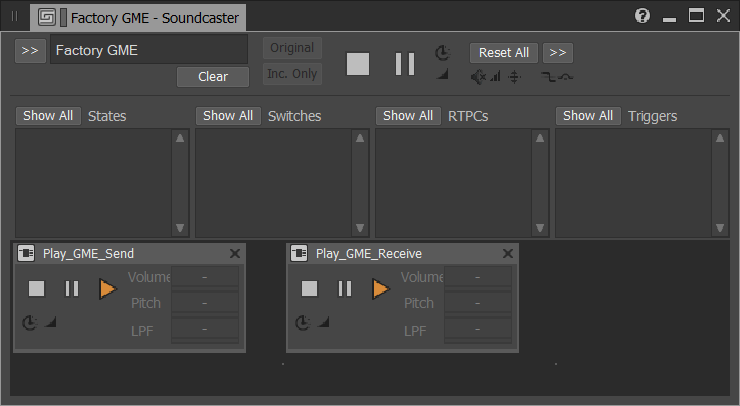The width and height of the screenshot is (740, 406).
Task: Play the Play_GME_Send event
Action: (108, 289)
